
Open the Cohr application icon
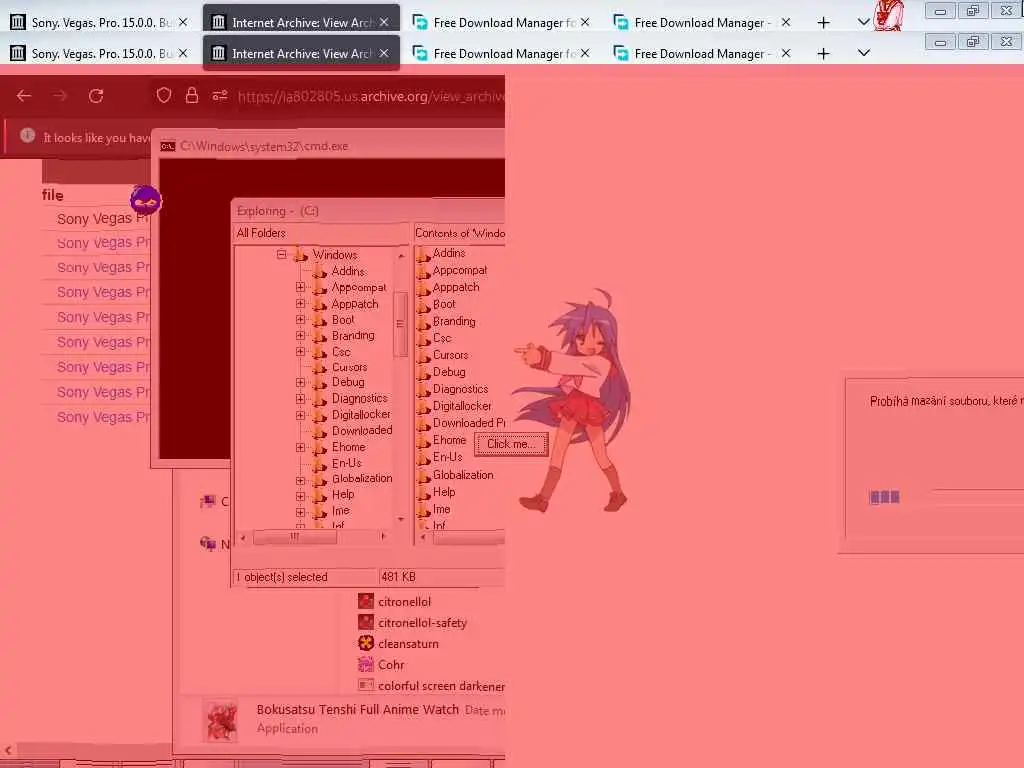pyautogui.click(x=366, y=665)
